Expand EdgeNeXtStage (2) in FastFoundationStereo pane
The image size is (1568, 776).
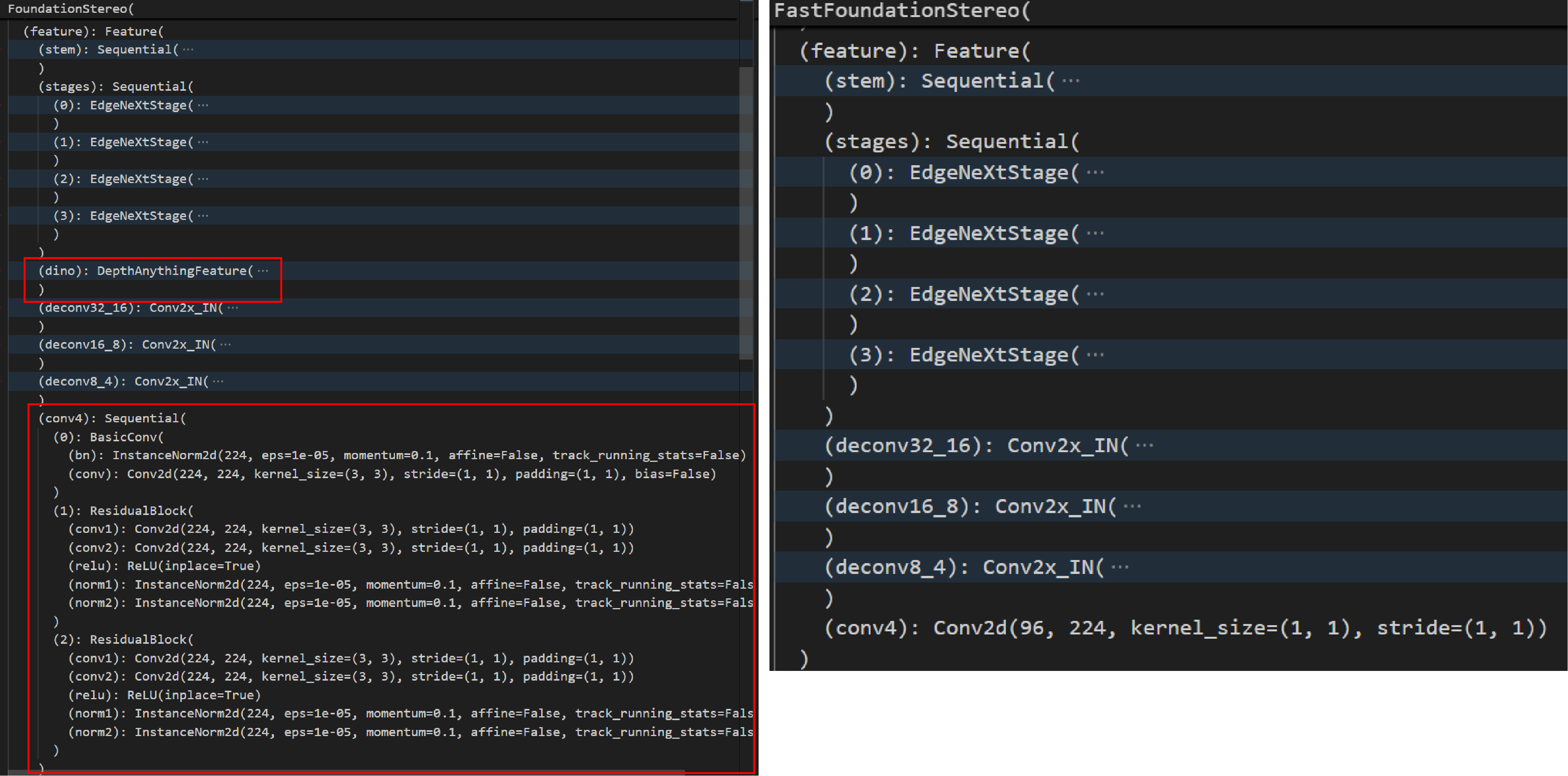[1095, 294]
